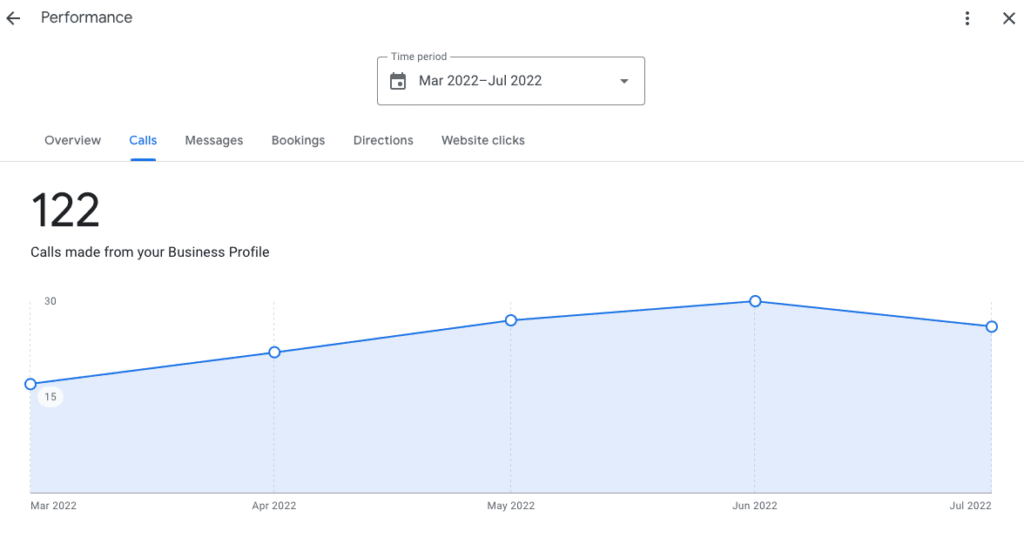Go back using the left arrow icon
Viewport: 1024px width, 544px height.
[13, 18]
